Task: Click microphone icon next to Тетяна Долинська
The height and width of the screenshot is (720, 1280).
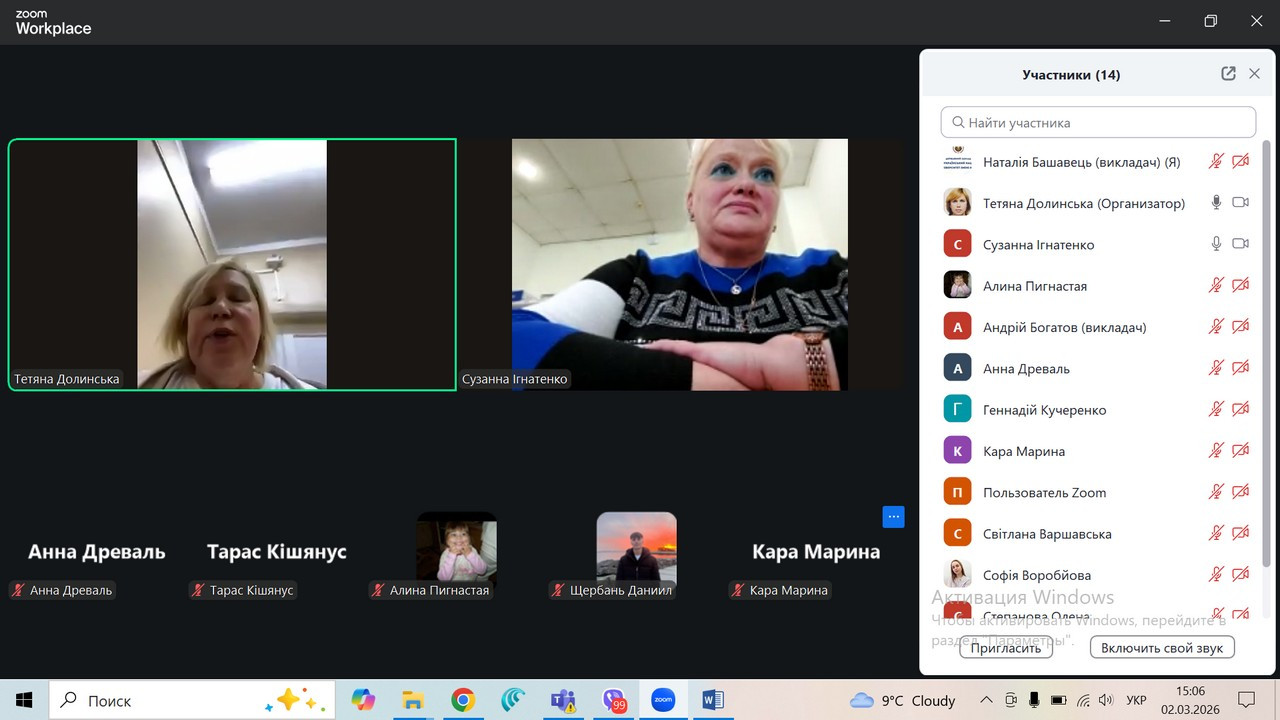Action: click(1216, 203)
